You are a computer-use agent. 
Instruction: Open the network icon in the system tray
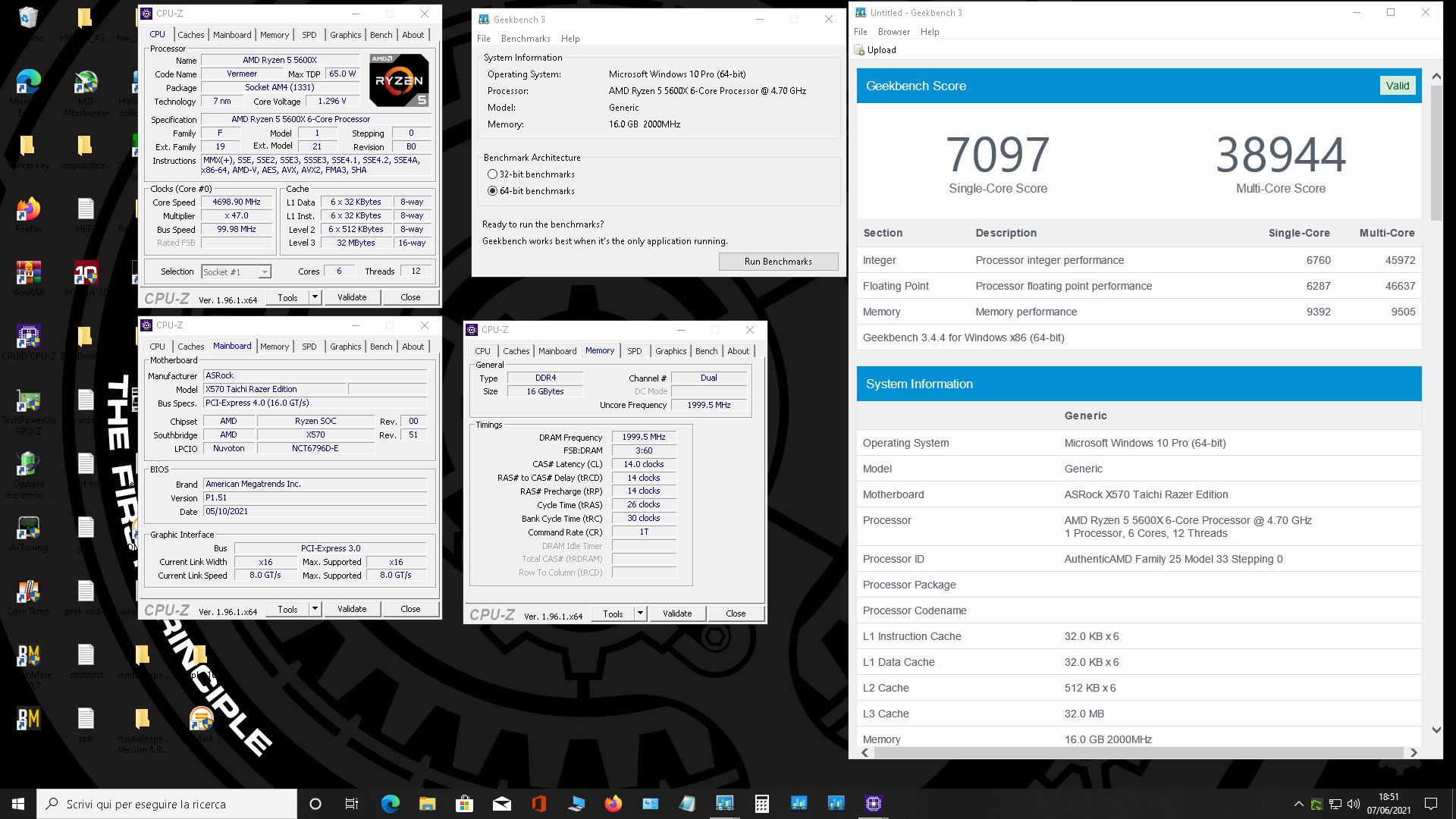click(x=1335, y=804)
